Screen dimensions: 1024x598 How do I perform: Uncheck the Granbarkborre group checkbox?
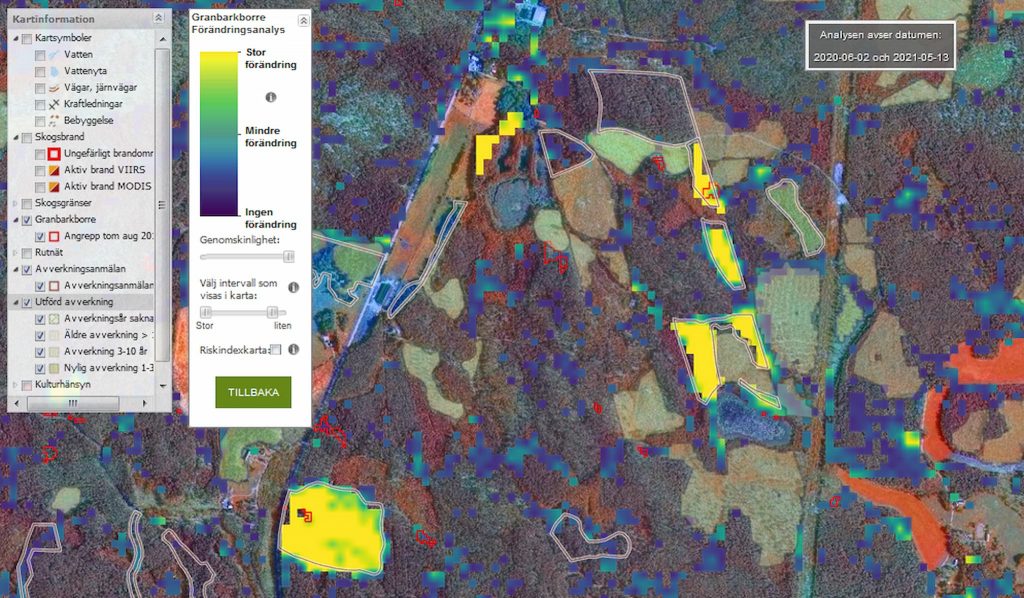point(27,220)
